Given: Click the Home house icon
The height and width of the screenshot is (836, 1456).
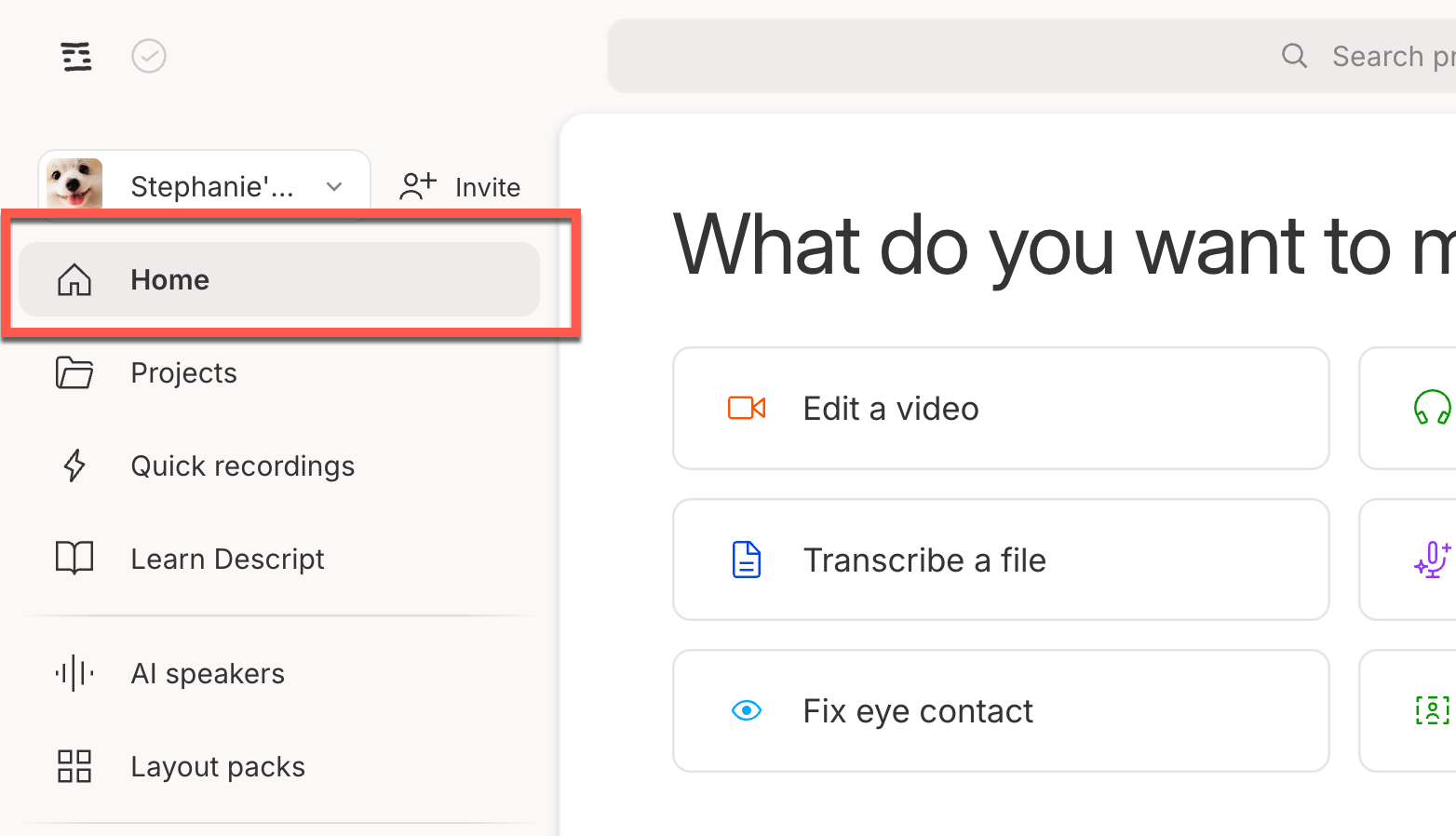Looking at the screenshot, I should (x=74, y=279).
